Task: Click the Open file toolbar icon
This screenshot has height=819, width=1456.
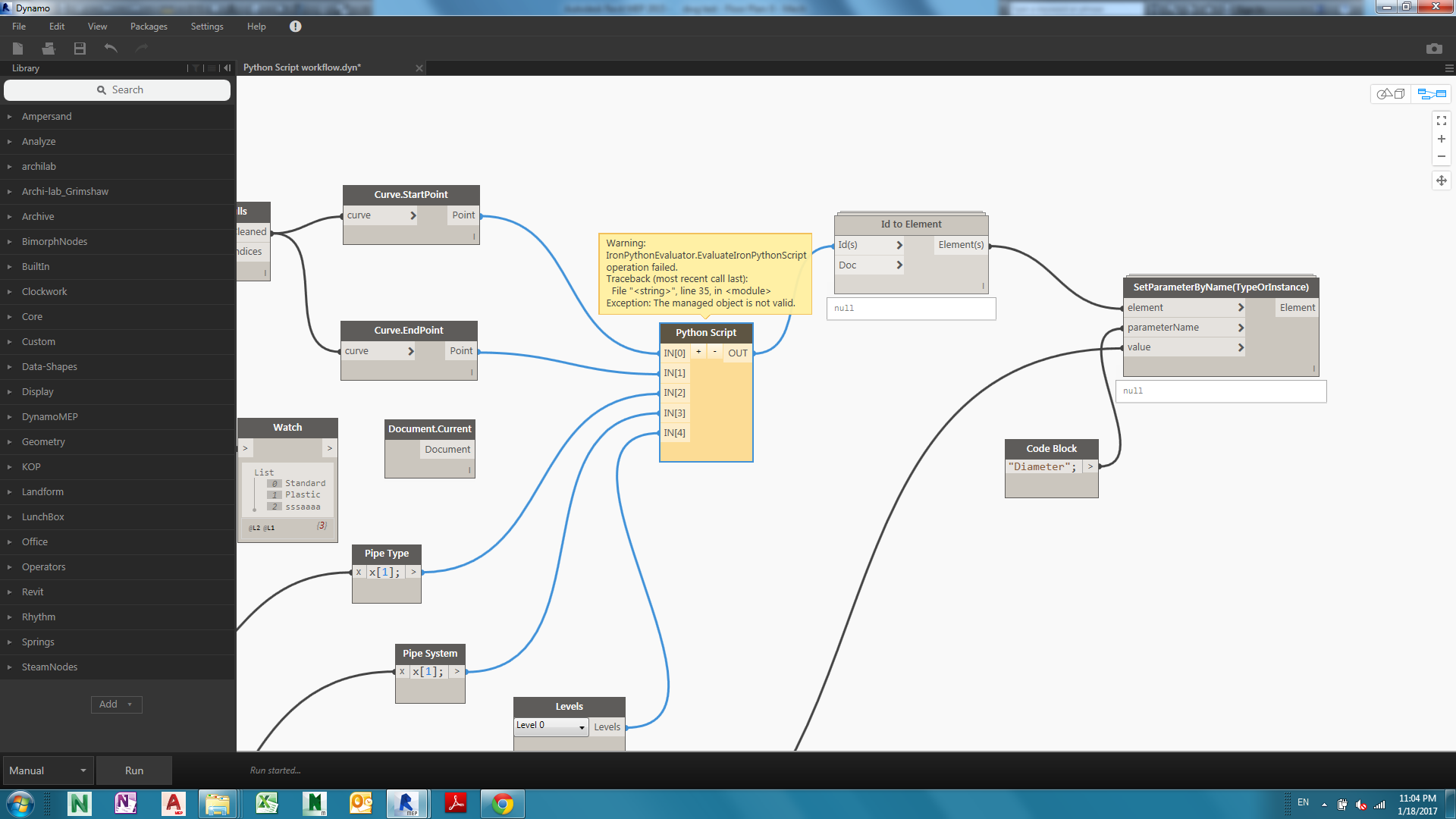Action: click(49, 49)
